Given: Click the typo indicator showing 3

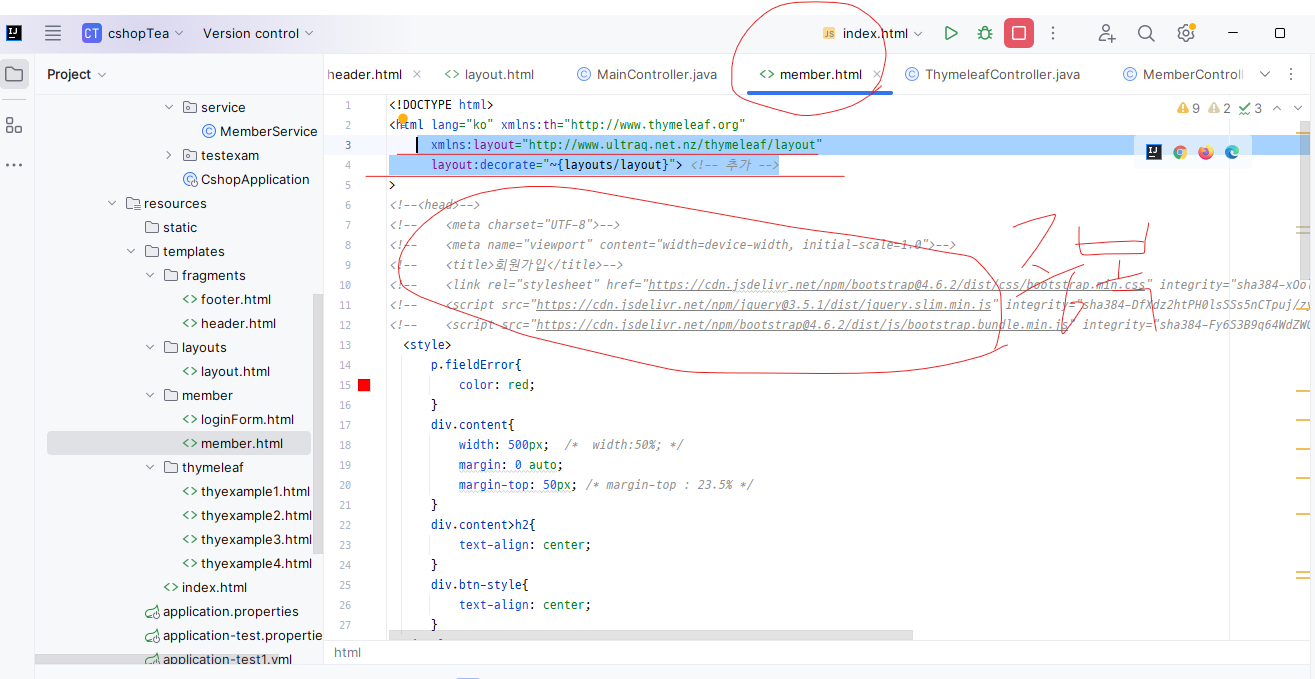Looking at the screenshot, I should (x=1251, y=108).
